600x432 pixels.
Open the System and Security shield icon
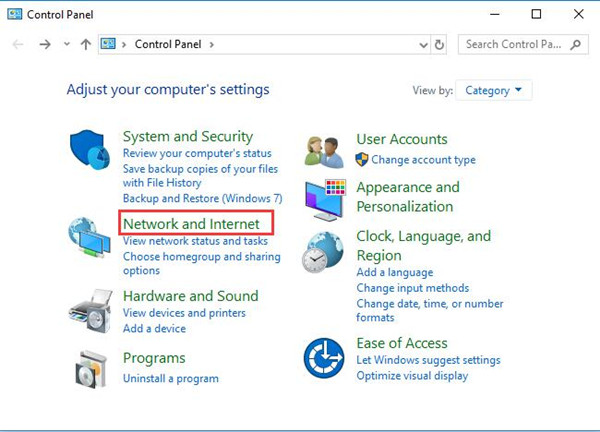pos(90,149)
